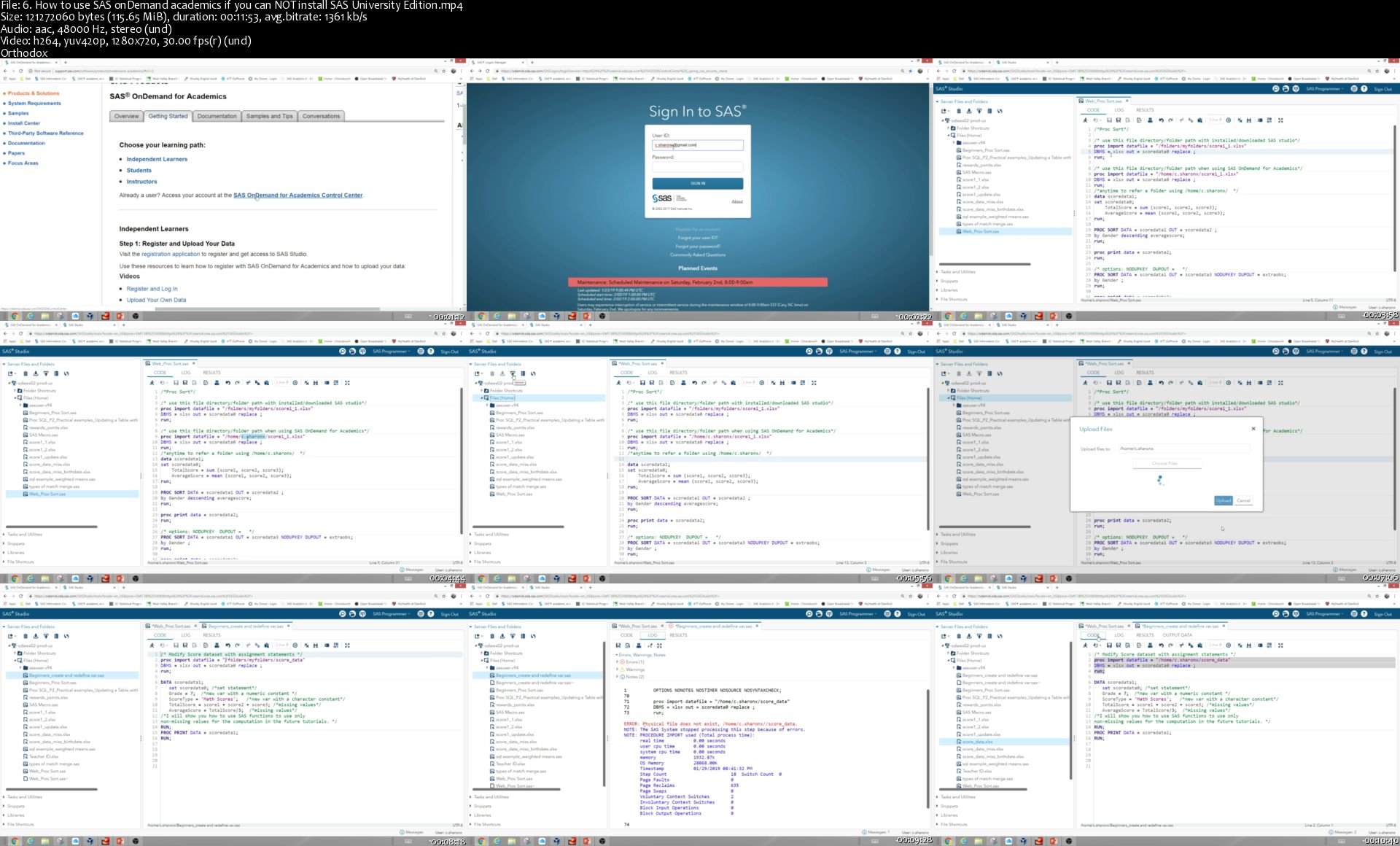The height and width of the screenshot is (846, 1400).
Task: Click Upload icon showing tooltip in 00:05:56 frame
Action: tap(513, 373)
